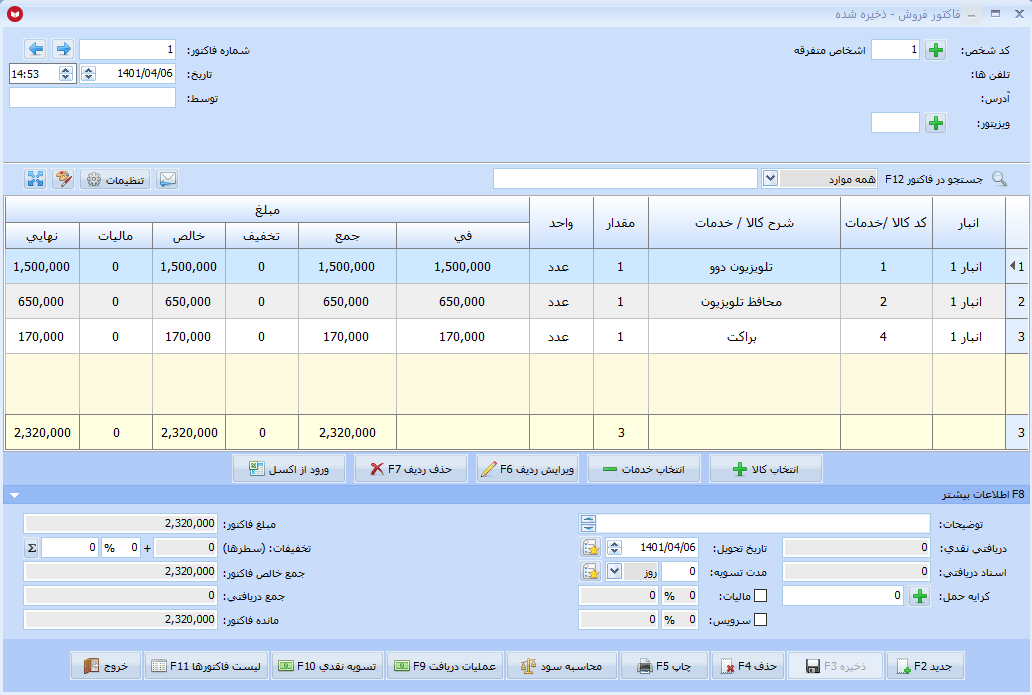The image size is (1032, 695).
Task: Click حذف F4 delete invoice button
Action: 748,666
